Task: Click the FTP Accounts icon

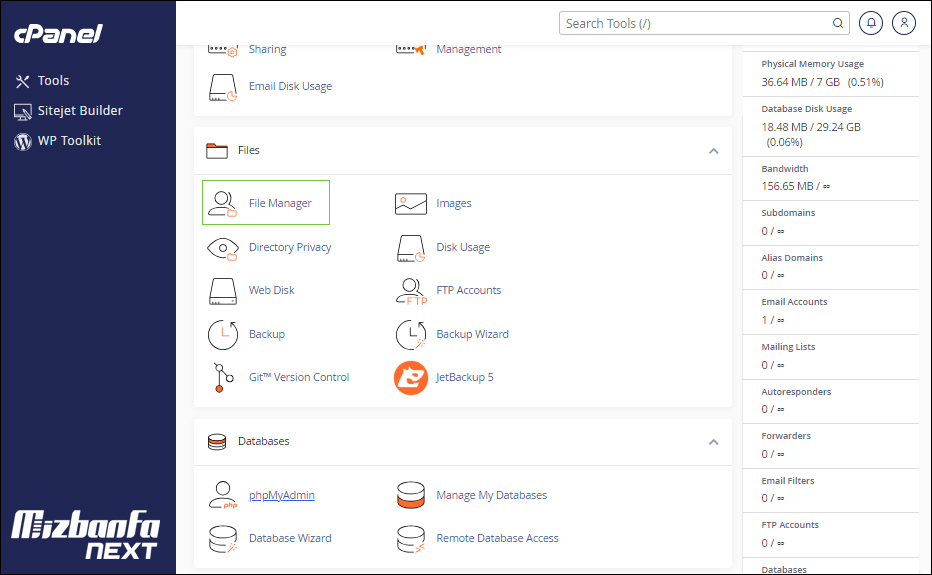Action: click(x=411, y=291)
